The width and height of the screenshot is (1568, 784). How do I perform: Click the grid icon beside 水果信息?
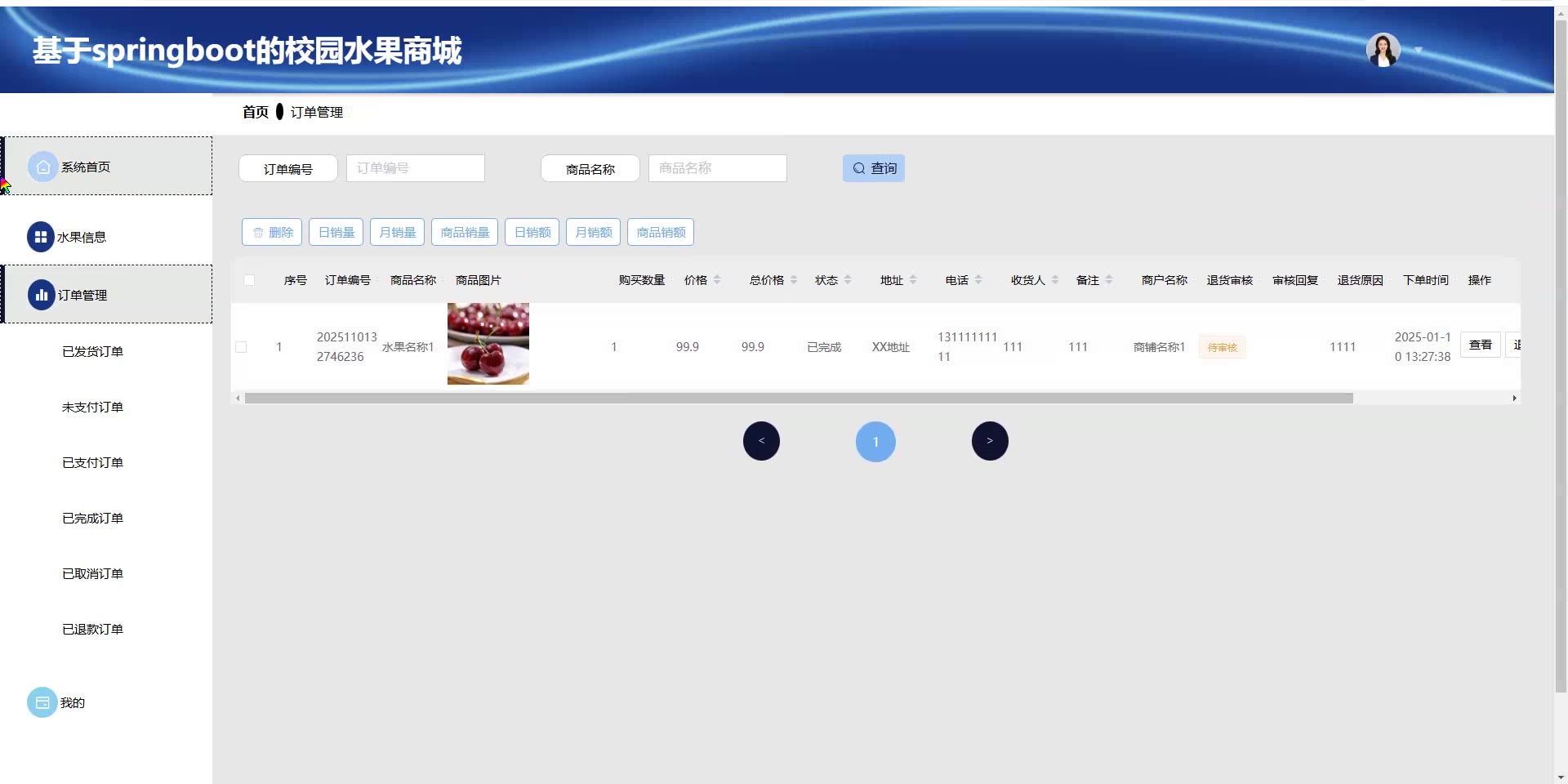tap(41, 237)
